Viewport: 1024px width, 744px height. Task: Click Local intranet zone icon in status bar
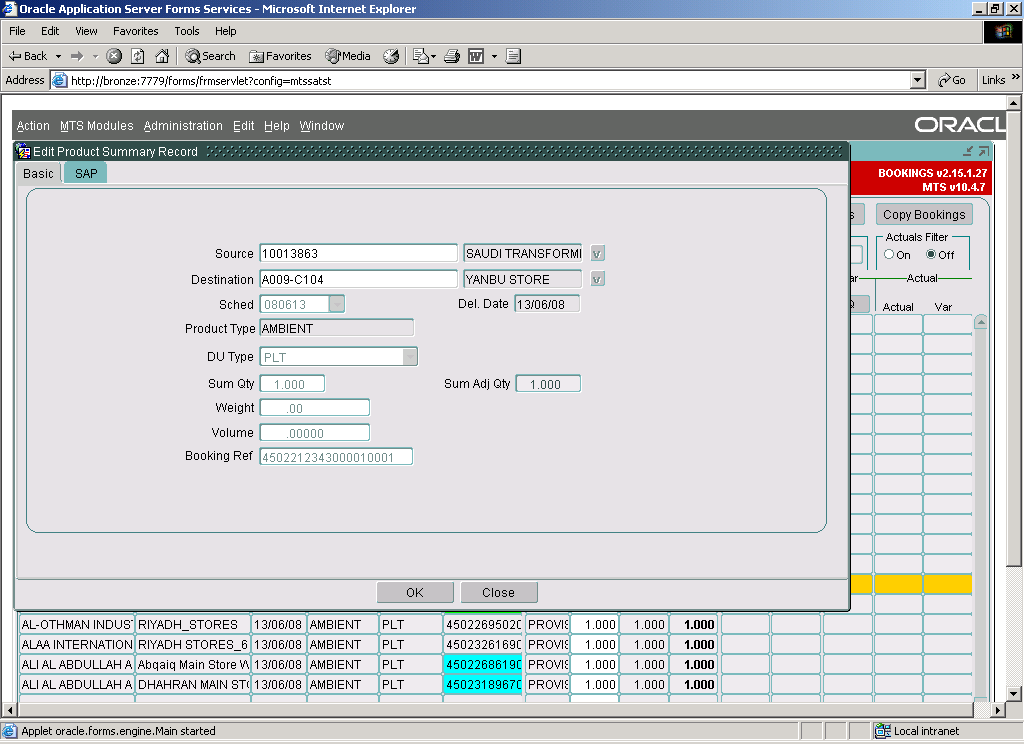pyautogui.click(x=882, y=731)
